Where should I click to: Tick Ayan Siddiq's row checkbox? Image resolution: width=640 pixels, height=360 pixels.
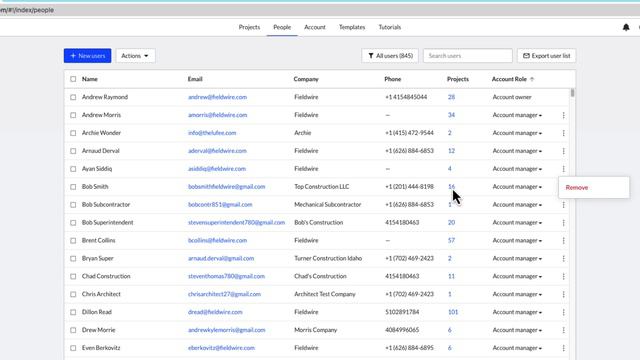[x=73, y=169]
